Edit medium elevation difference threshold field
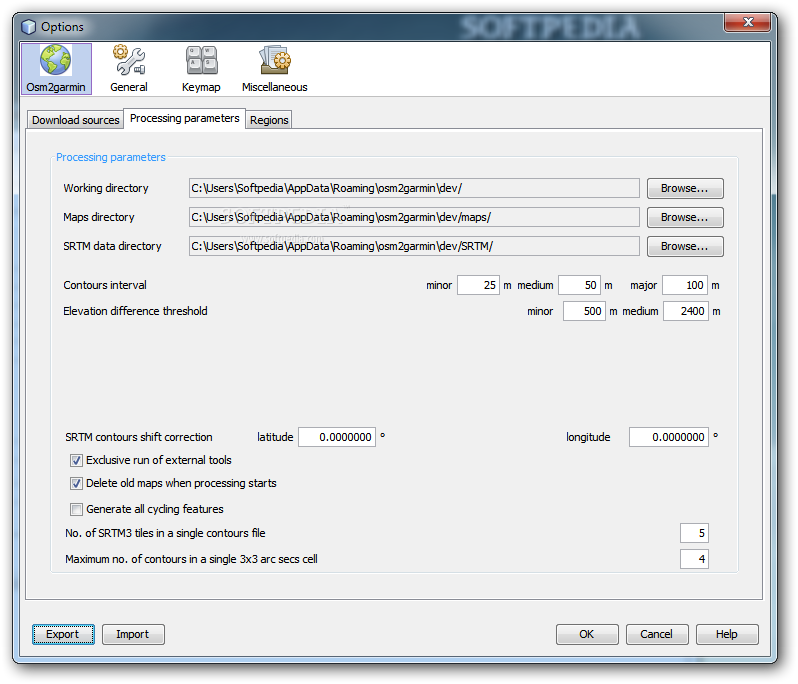Viewport: 798px width, 684px height. pos(686,311)
